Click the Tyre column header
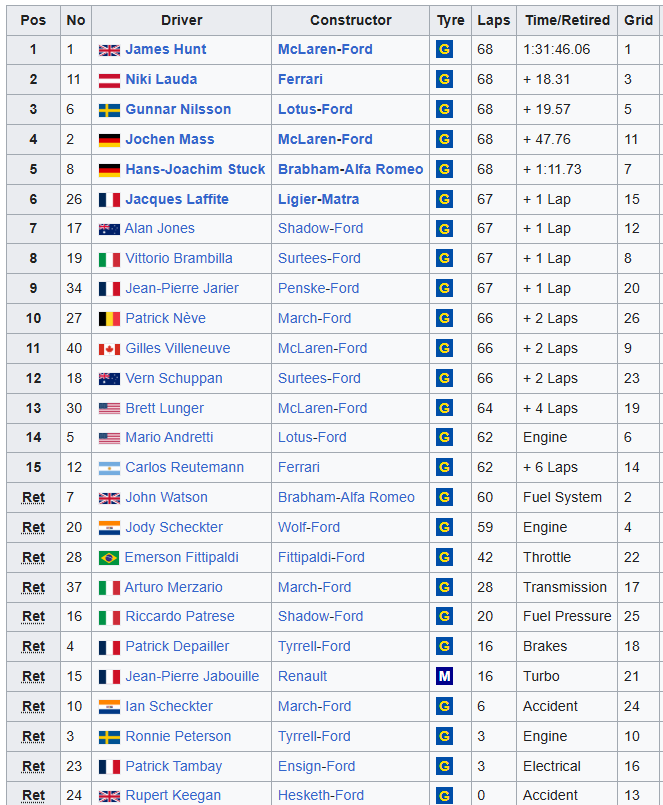Screen dimensions: 663x805 pyautogui.click(x=451, y=20)
